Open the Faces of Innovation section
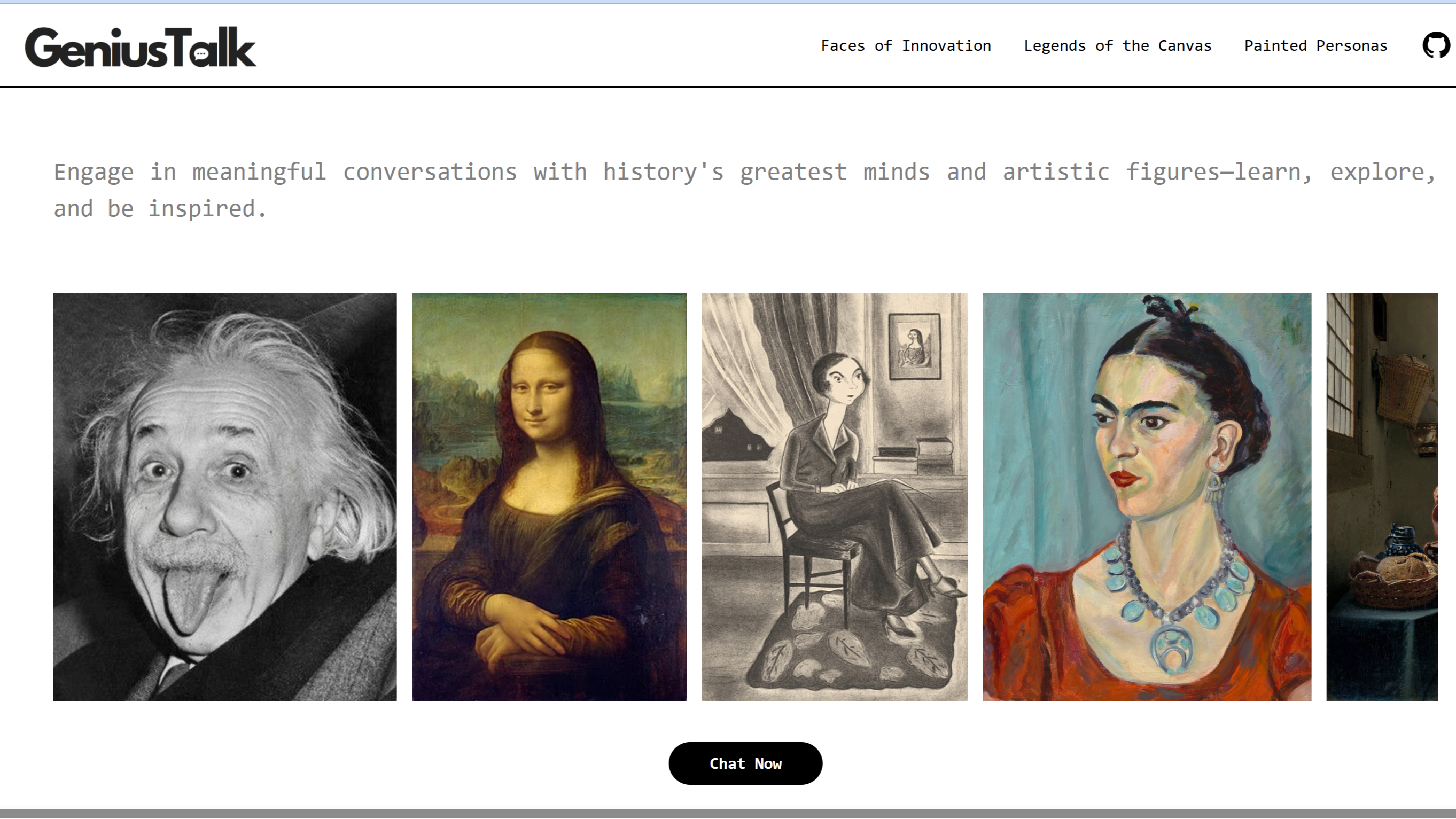1456x819 pixels. click(906, 45)
